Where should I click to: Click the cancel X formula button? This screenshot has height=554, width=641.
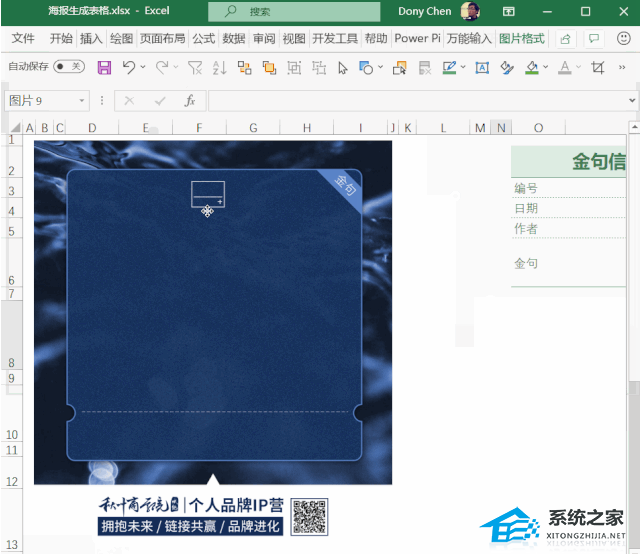pos(129,101)
